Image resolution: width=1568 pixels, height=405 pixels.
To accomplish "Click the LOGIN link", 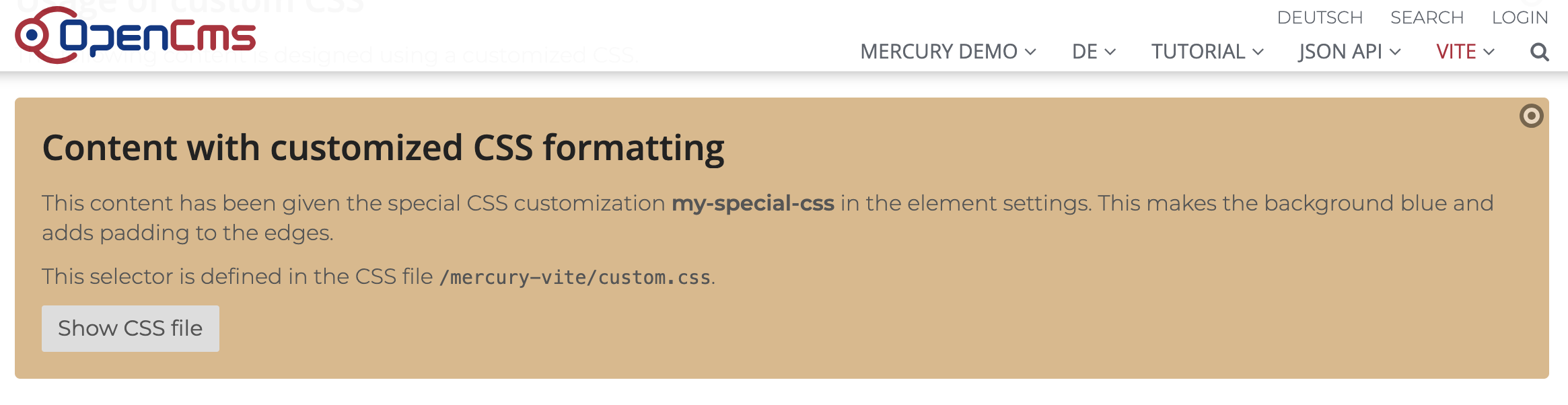I will pyautogui.click(x=1520, y=17).
